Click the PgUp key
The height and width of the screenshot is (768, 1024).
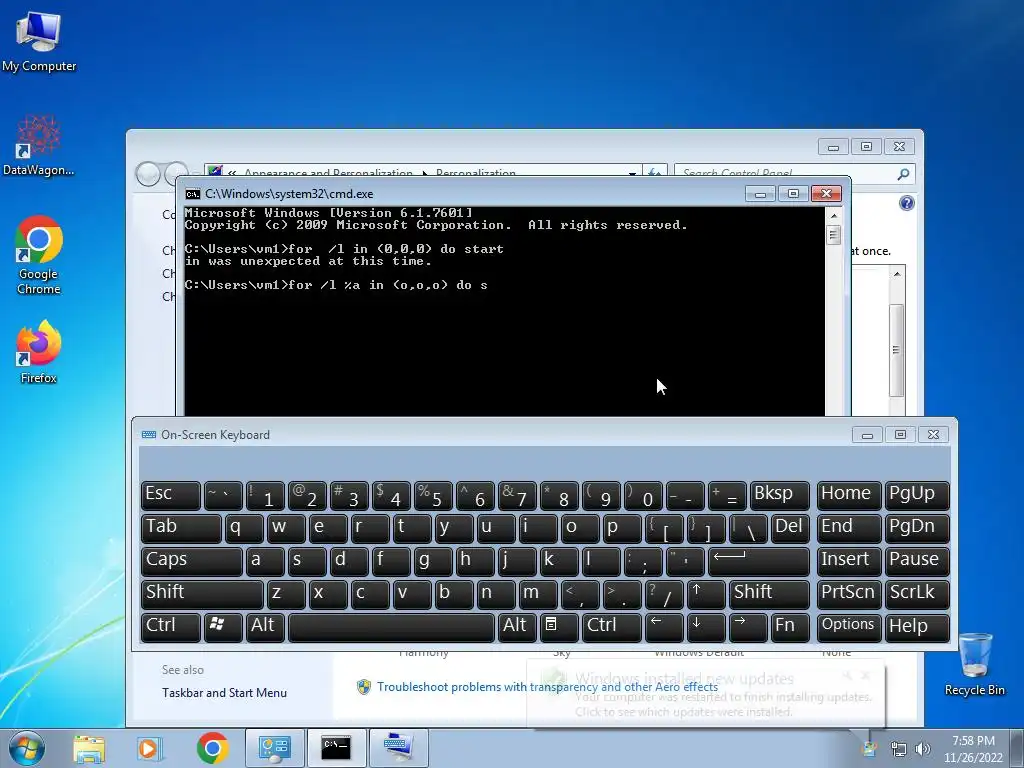click(917, 495)
